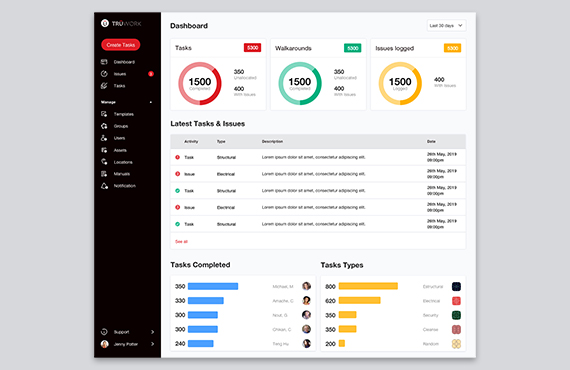Click the green 5300 Walkarounds badge
Image resolution: width=570 pixels, height=370 pixels.
point(353,48)
